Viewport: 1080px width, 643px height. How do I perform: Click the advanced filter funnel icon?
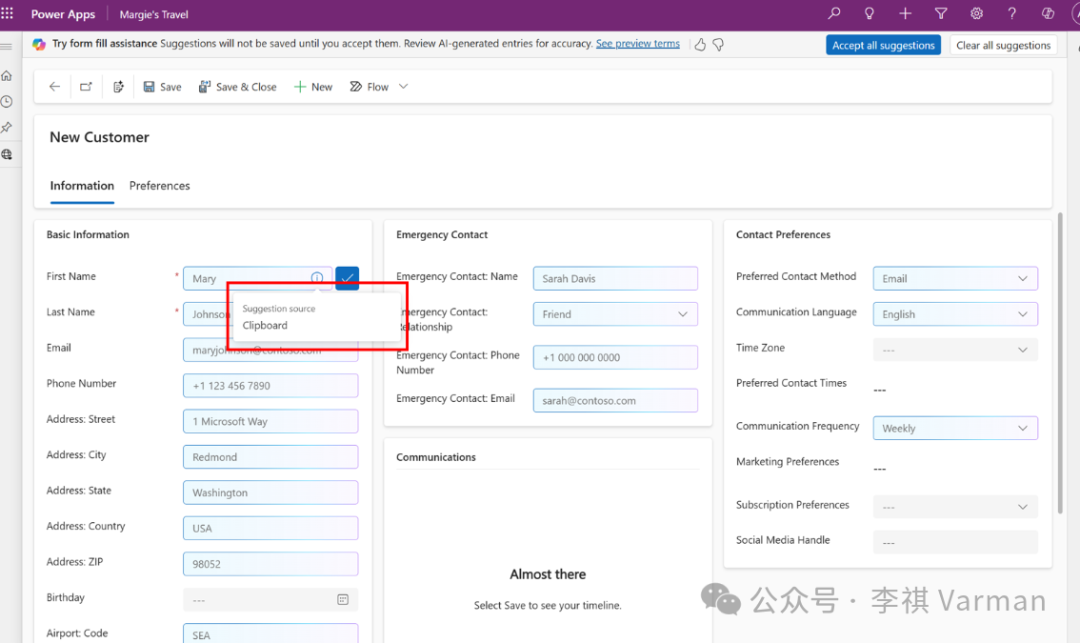pyautogui.click(x=941, y=14)
